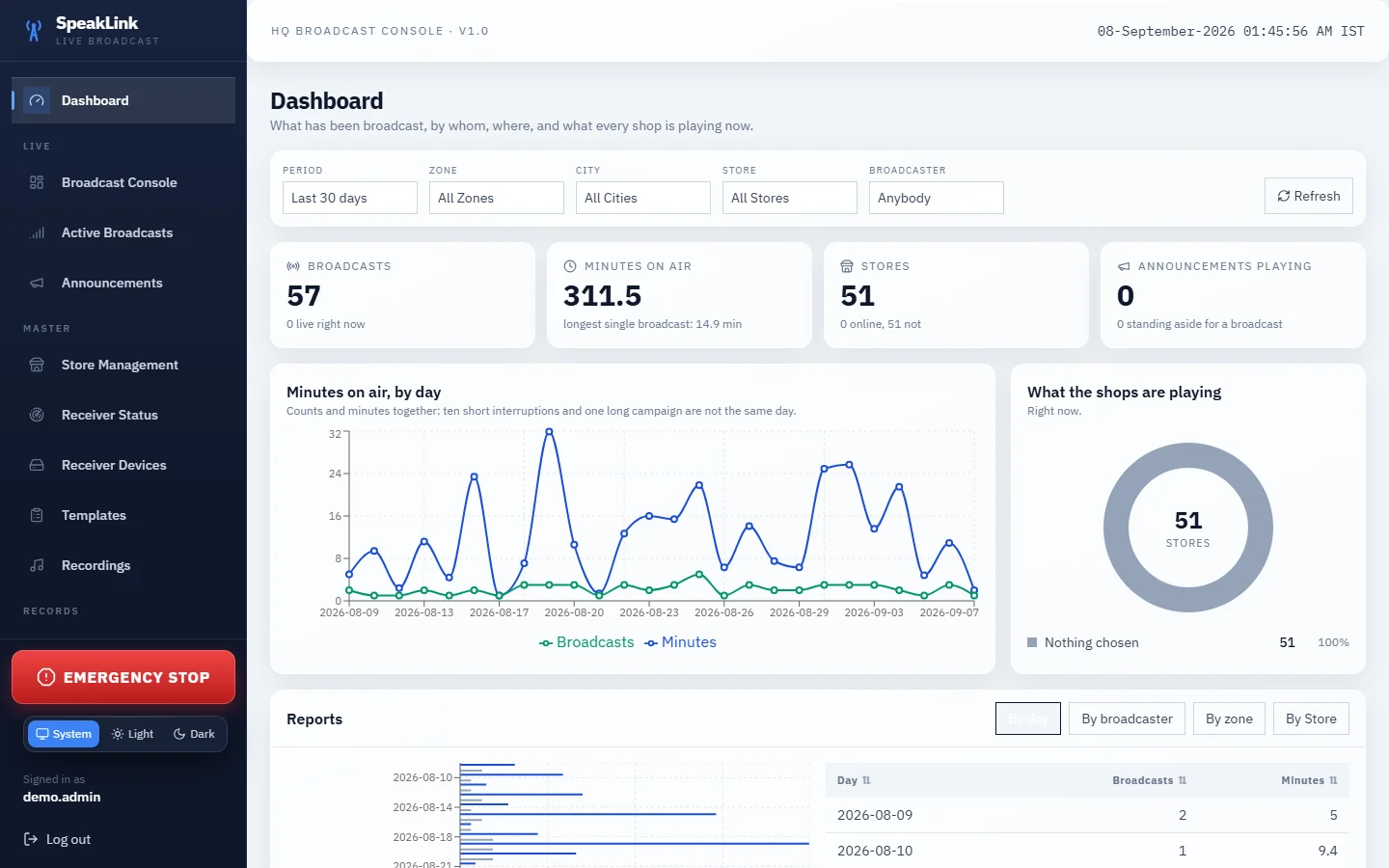Open Recordings page
The image size is (1389, 868).
123,565
